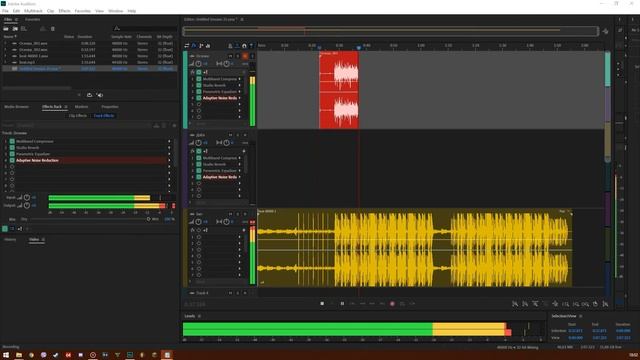Image resolution: width=640 pixels, height=360 pixels.
Task: Toggle Parametric Equalizer power in Effects Rack
Action: tap(12, 154)
